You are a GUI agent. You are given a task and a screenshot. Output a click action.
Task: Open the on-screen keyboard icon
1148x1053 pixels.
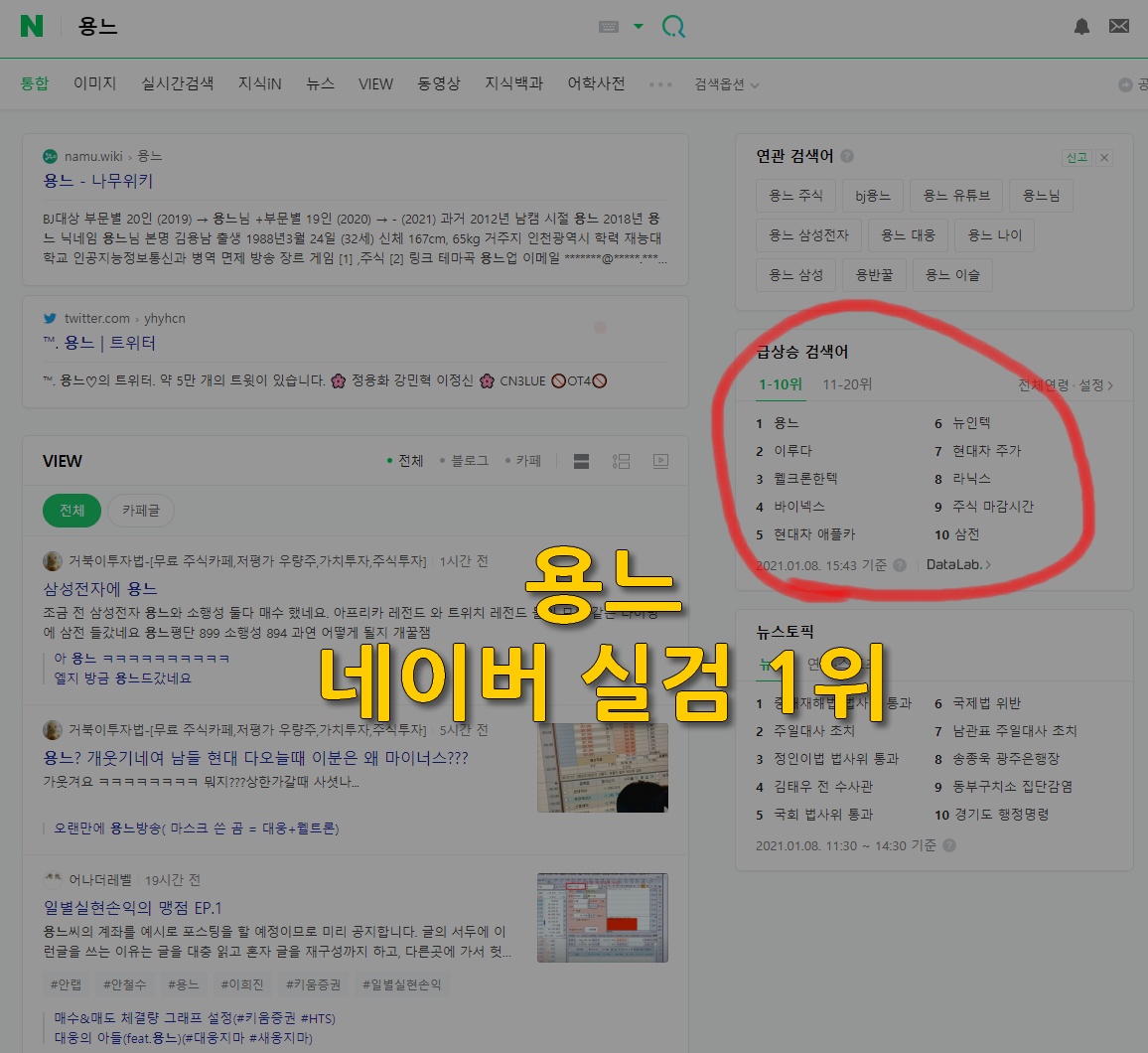tap(609, 27)
